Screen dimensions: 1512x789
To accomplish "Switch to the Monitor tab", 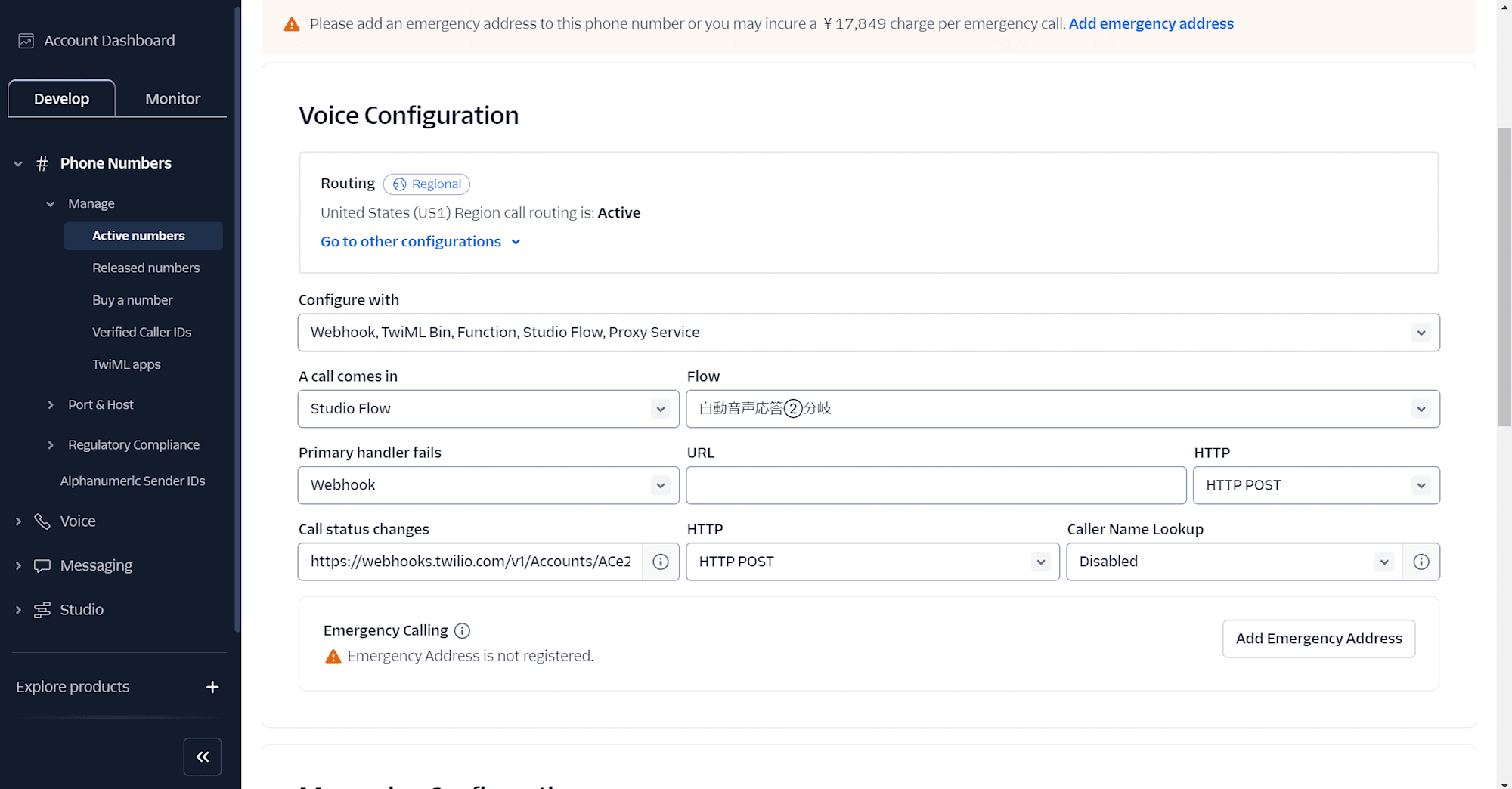I will [172, 98].
